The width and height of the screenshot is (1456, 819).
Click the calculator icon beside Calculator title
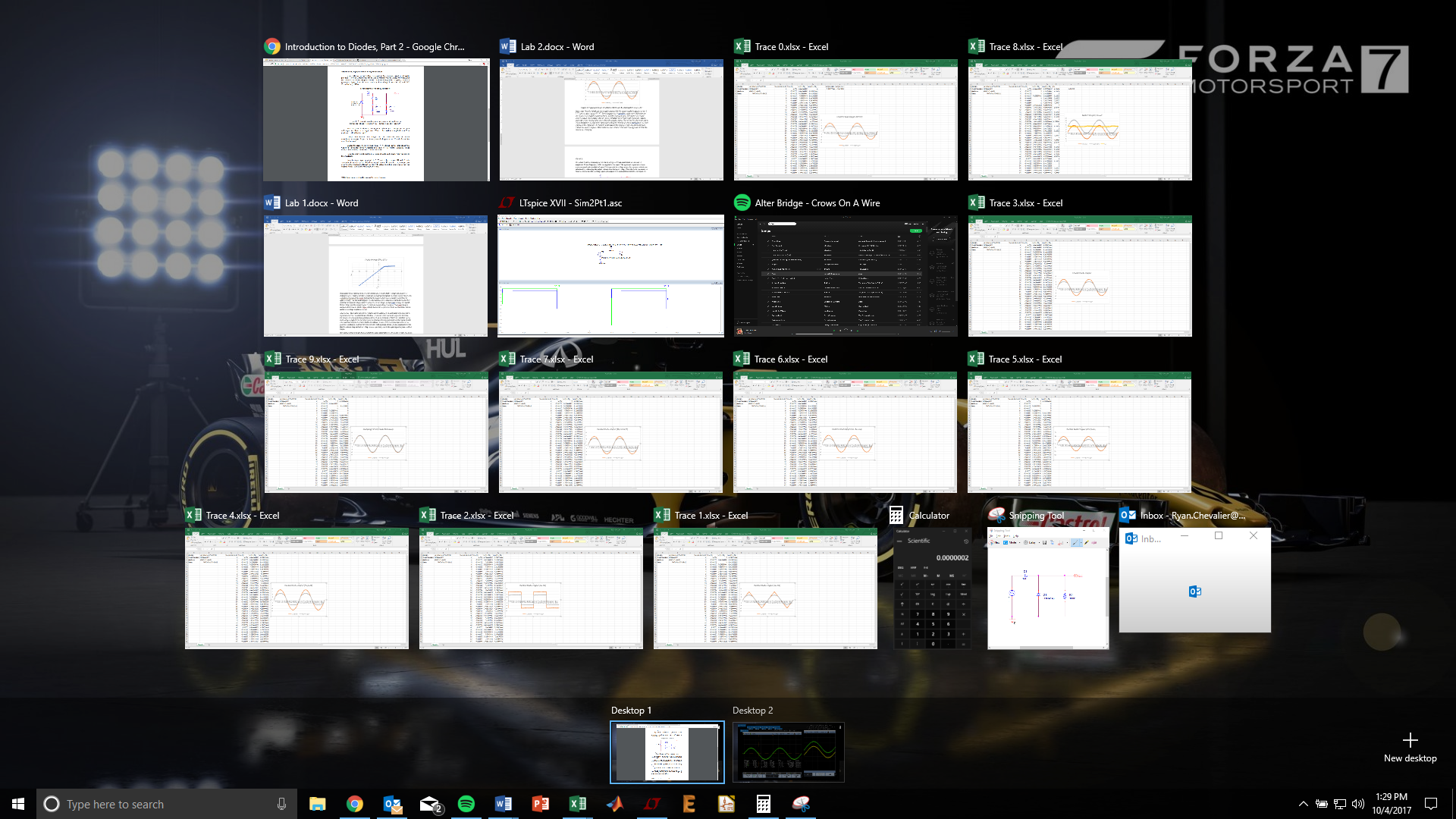pos(896,515)
